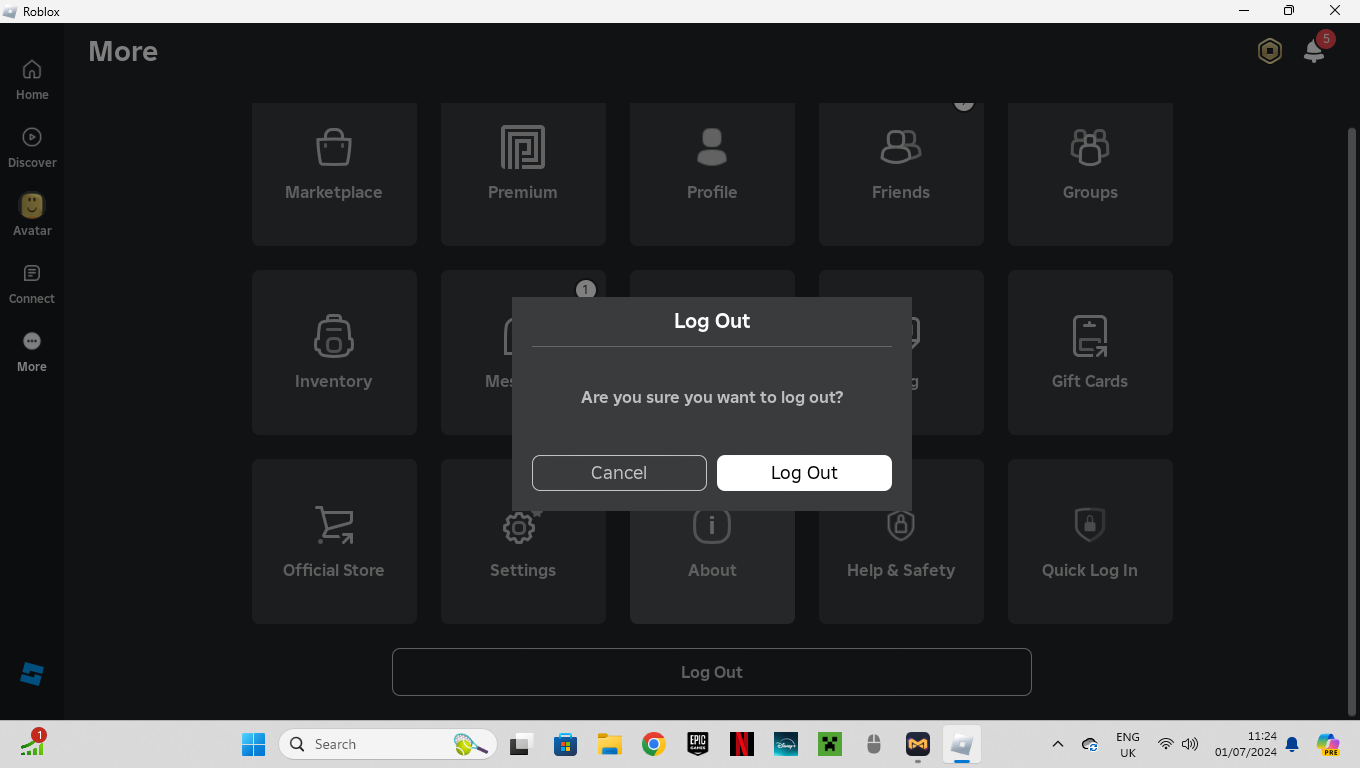Open the volume control in the system tray
This screenshot has width=1360, height=768.
tap(1190, 744)
